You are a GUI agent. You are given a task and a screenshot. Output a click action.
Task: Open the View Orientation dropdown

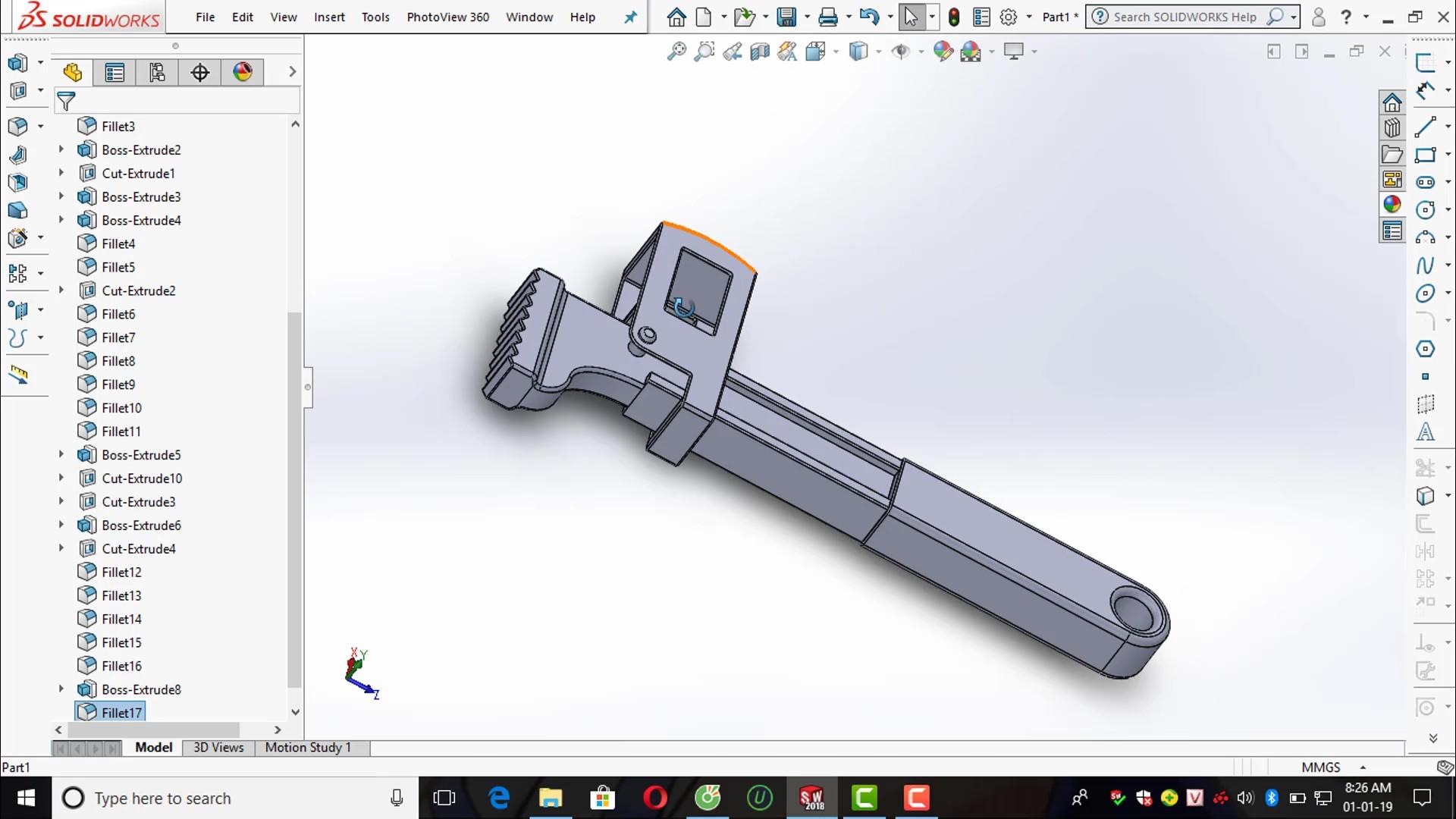pos(834,51)
